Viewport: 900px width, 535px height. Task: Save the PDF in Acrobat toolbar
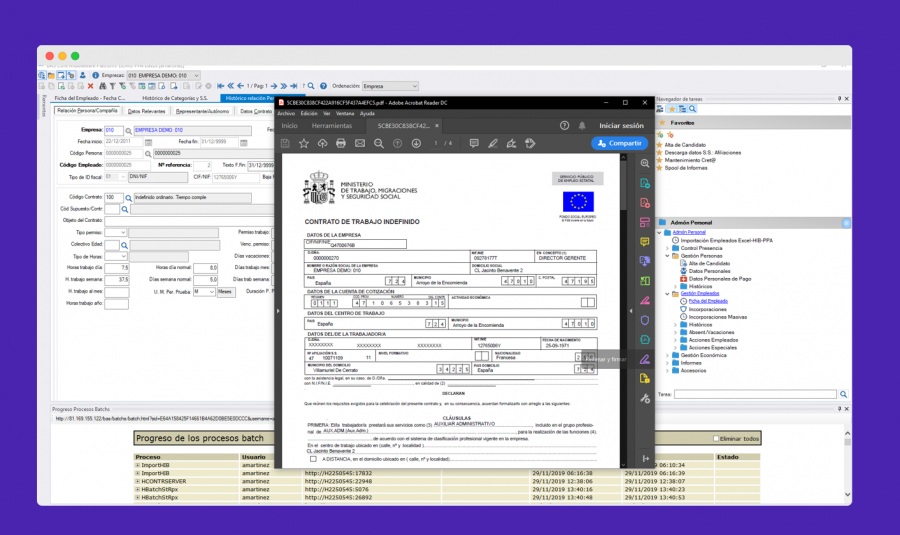pyautogui.click(x=285, y=144)
